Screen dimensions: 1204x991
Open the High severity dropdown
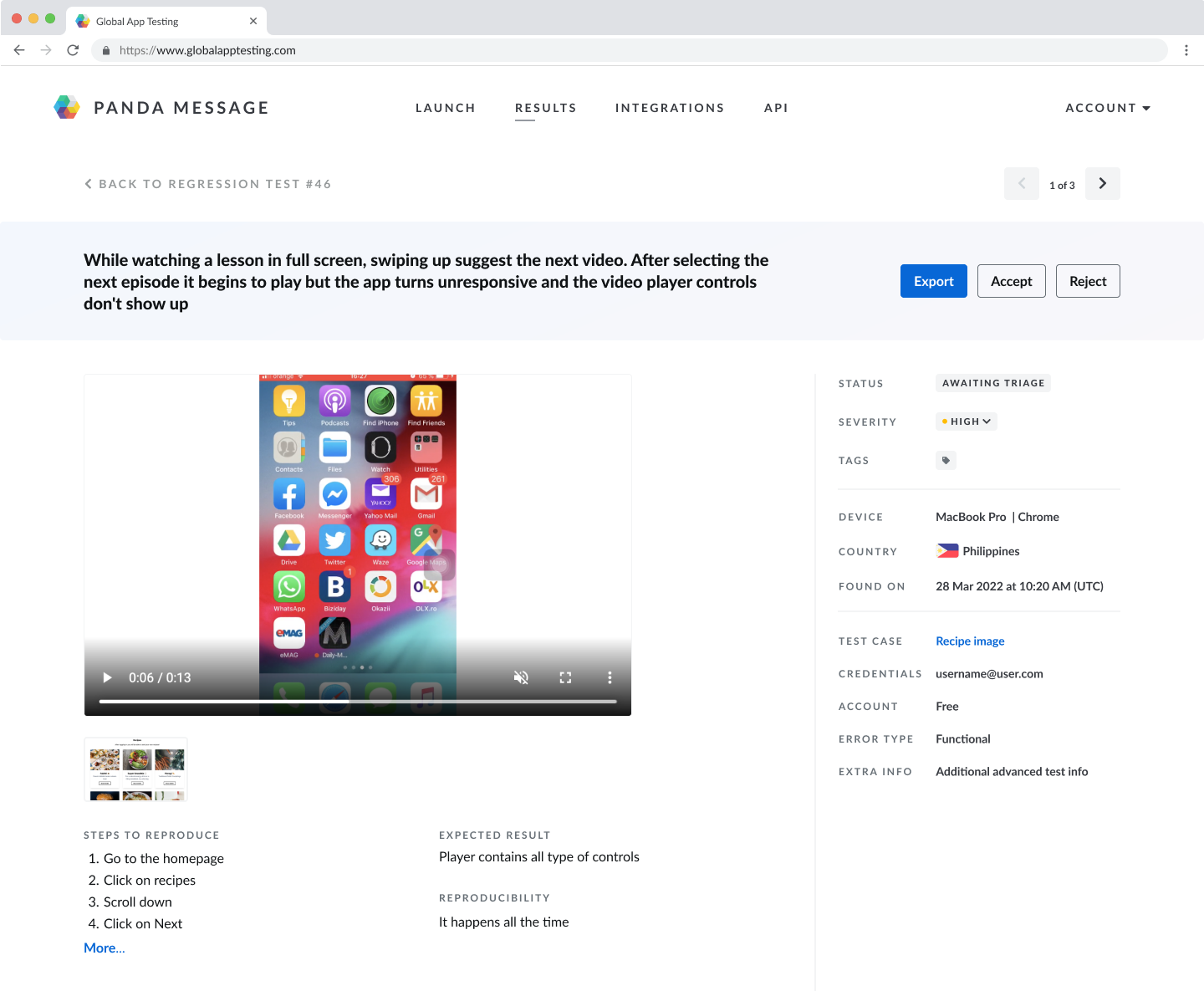(x=966, y=421)
